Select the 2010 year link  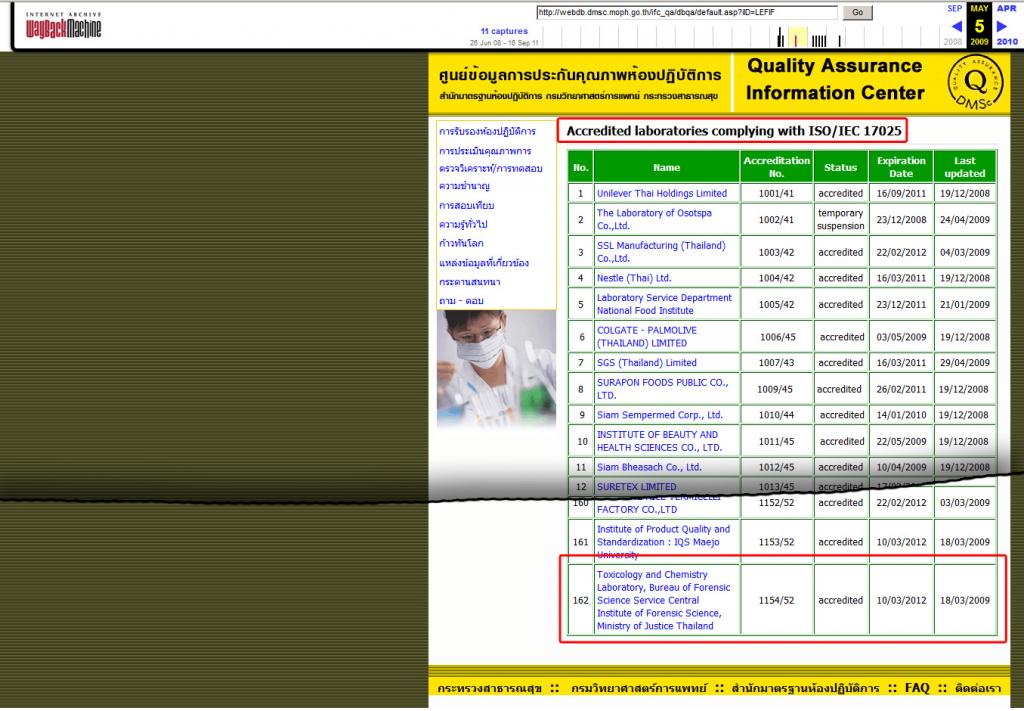pos(1006,42)
